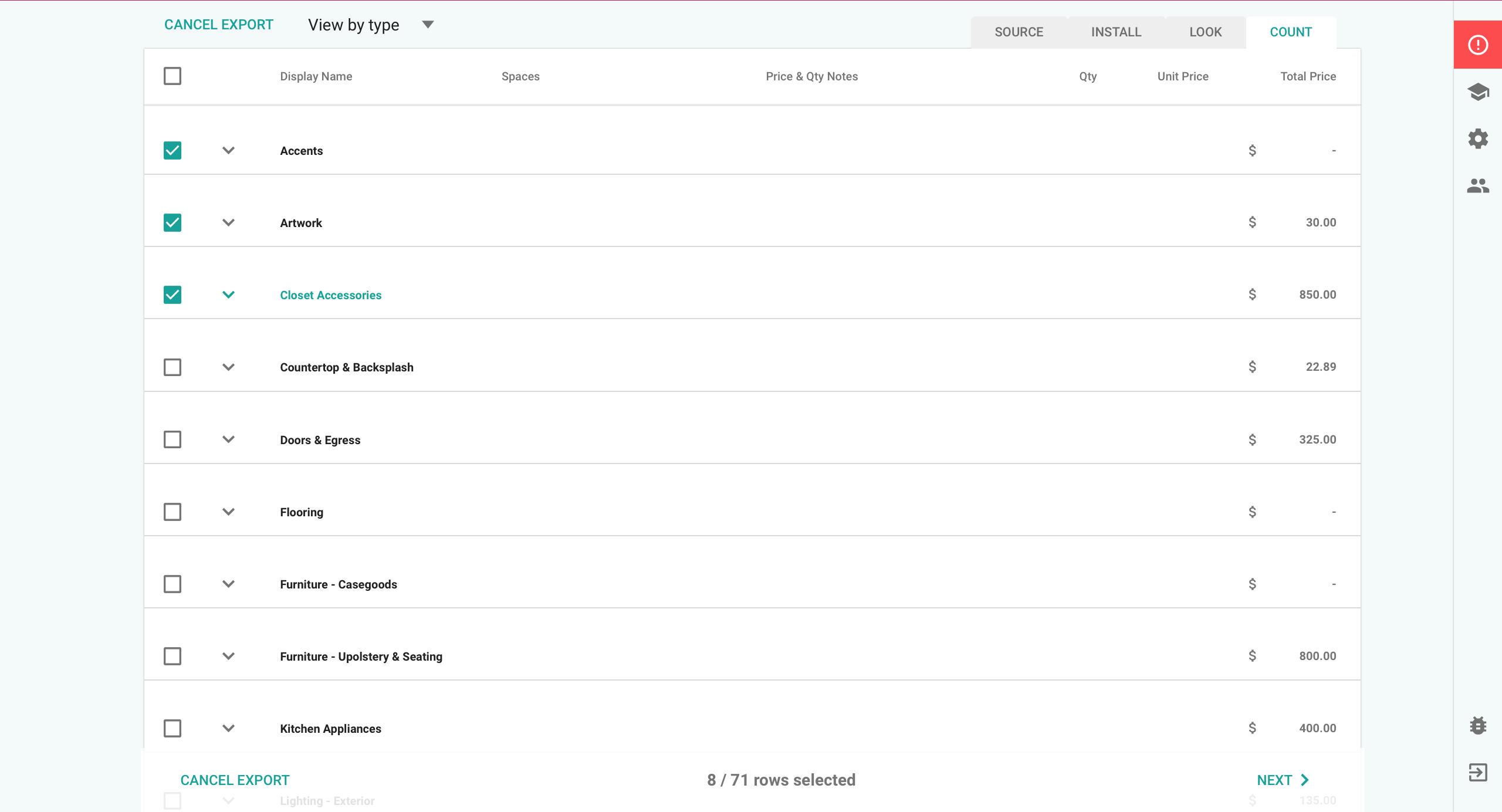1502x812 pixels.
Task: Open the Closet Accessories link
Action: pos(330,295)
